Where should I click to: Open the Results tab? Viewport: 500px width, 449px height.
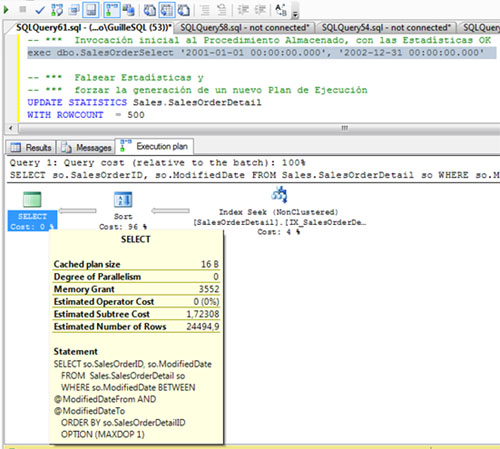31,147
